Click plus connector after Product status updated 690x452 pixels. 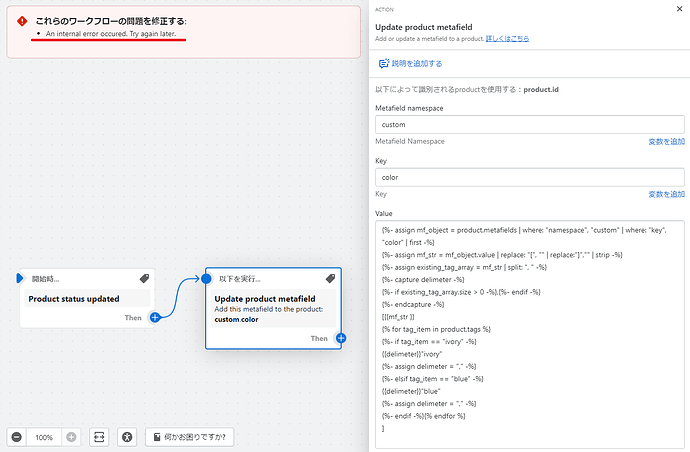click(155, 318)
